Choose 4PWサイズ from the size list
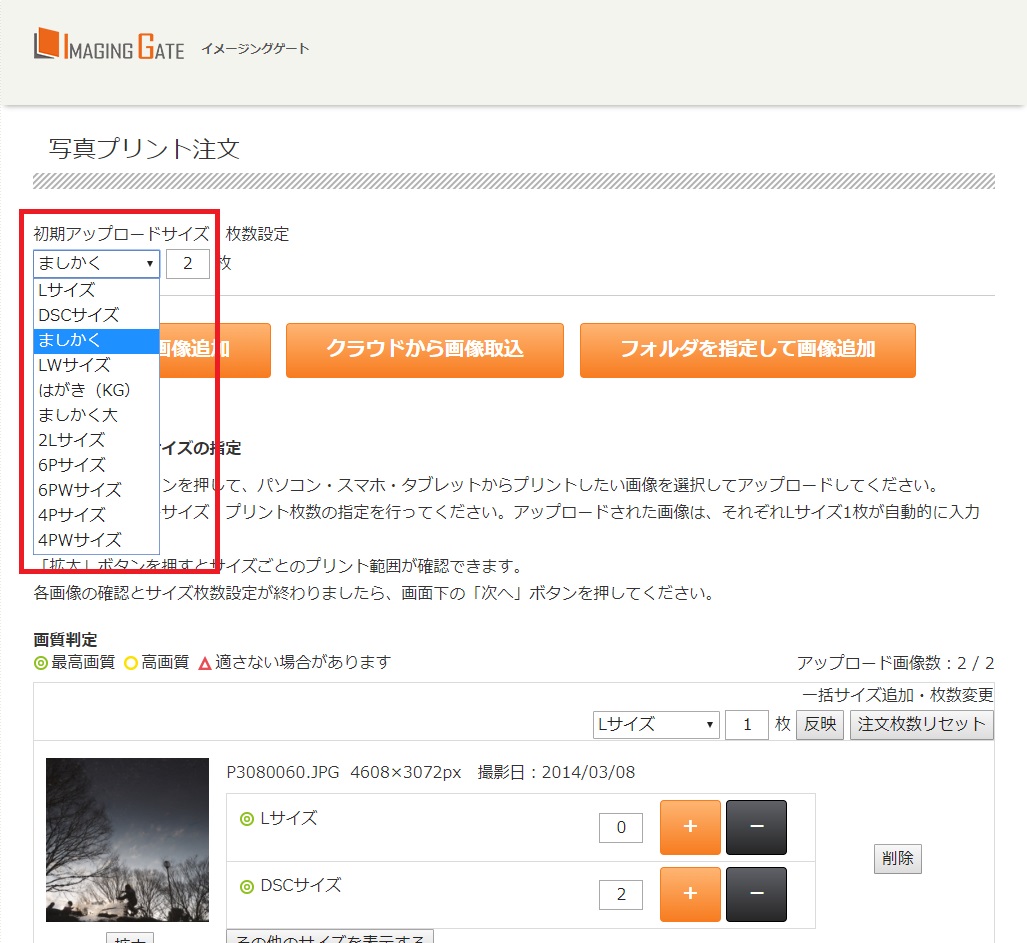This screenshot has width=1027, height=943. [x=96, y=540]
